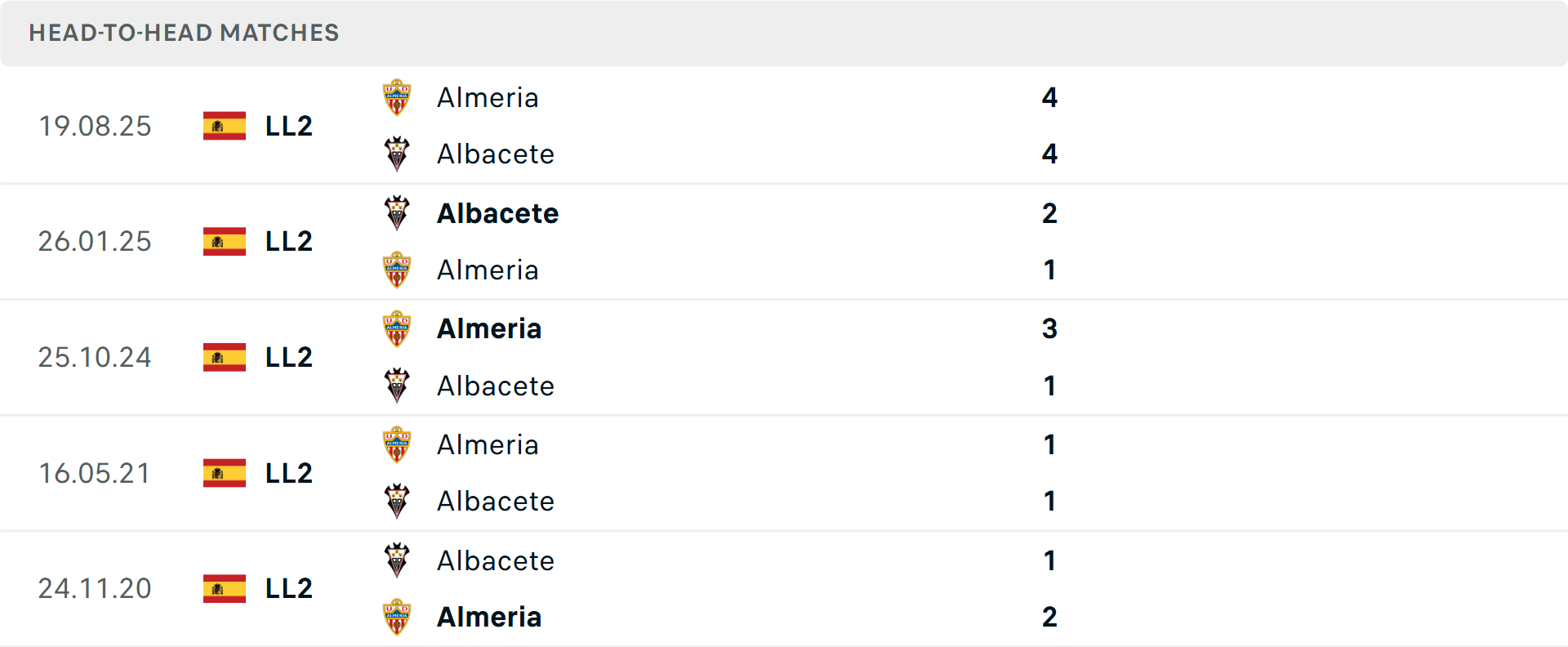
Task: Open bold Albacete team name link
Action: [497, 213]
